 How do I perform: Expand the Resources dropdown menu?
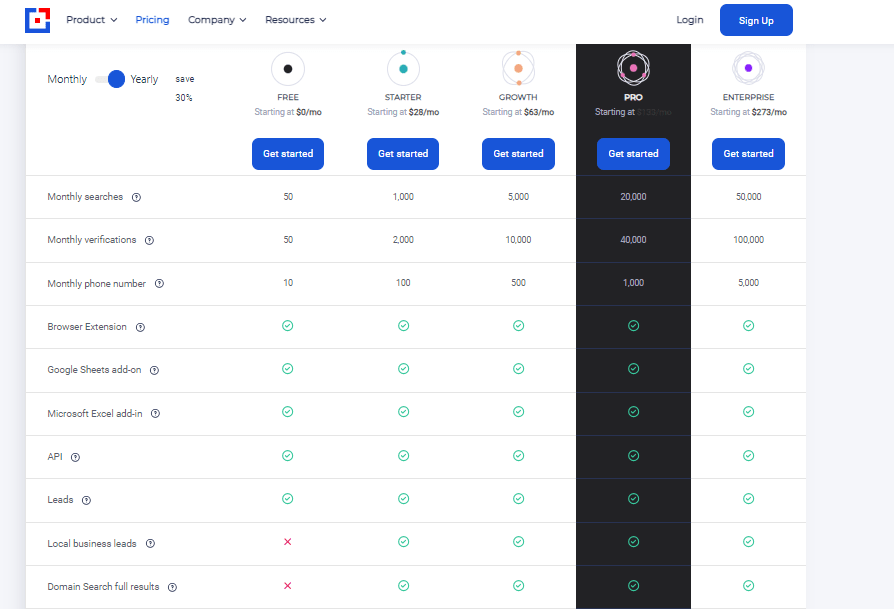tap(295, 20)
